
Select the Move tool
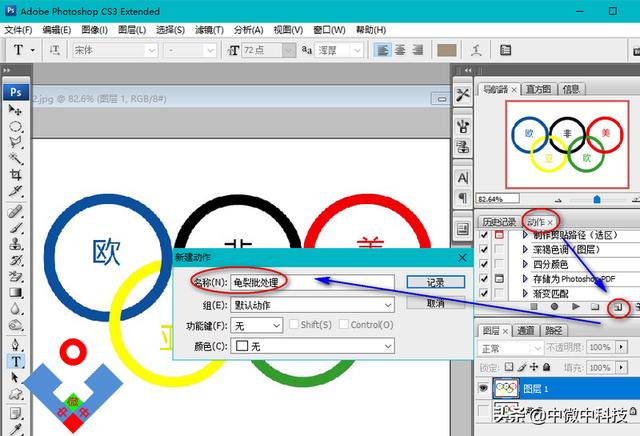(16, 109)
